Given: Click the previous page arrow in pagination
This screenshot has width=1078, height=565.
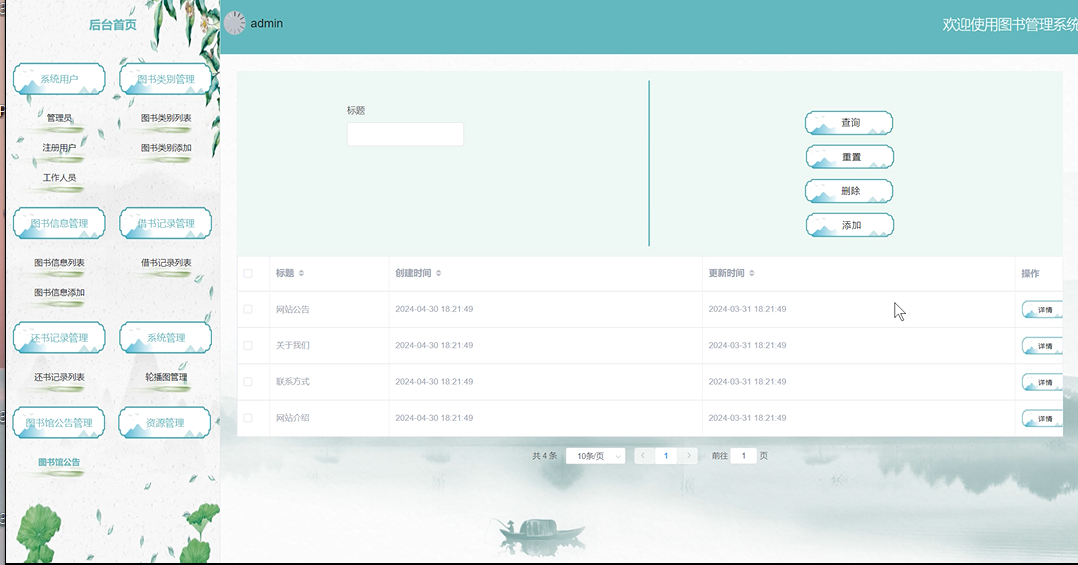Looking at the screenshot, I should 644,456.
